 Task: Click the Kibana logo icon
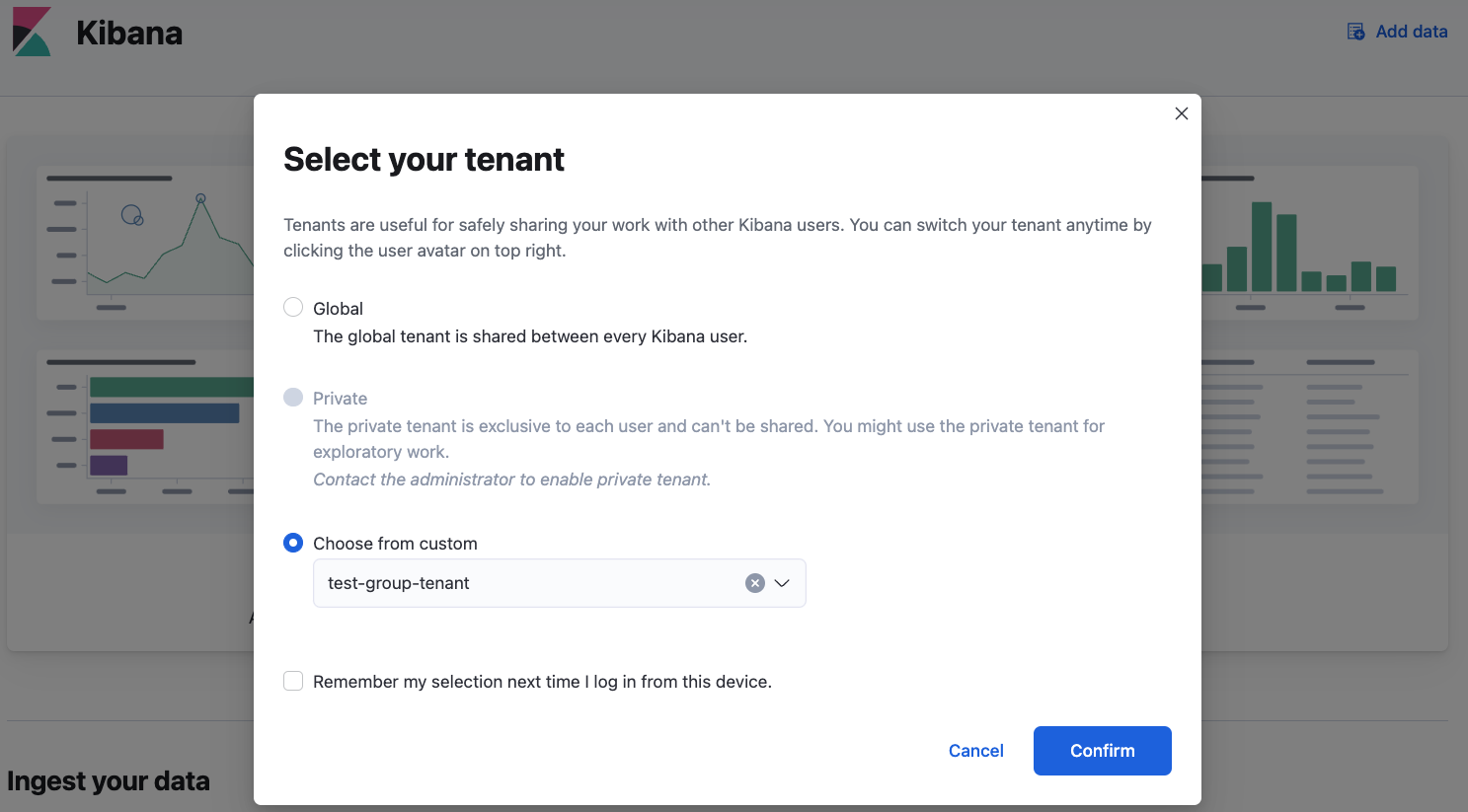(31, 31)
